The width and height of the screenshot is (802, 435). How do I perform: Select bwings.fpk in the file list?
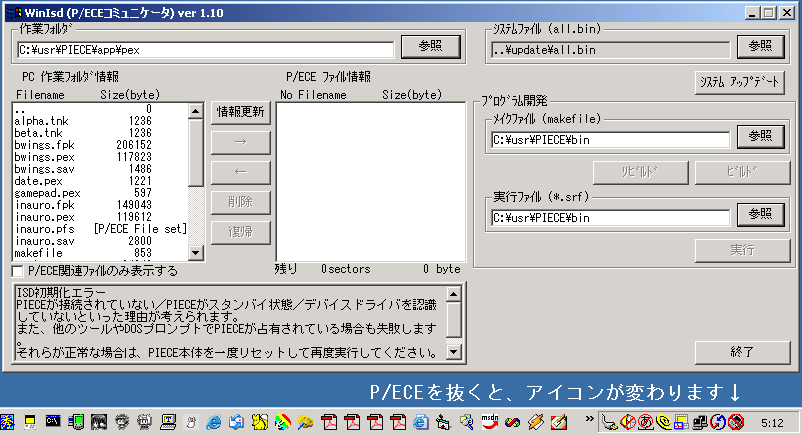pos(101,145)
